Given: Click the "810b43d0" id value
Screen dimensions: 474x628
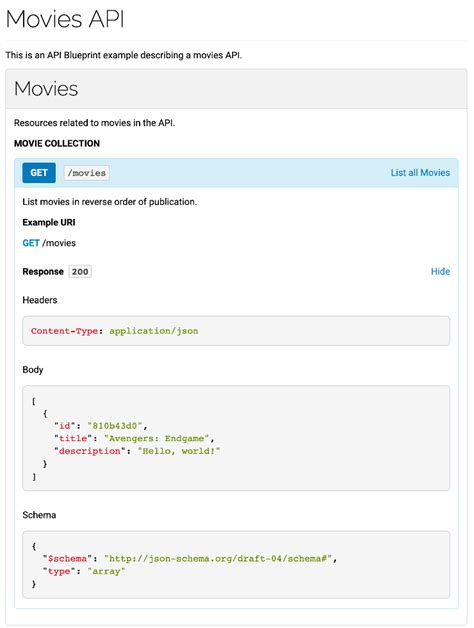Looking at the screenshot, I should [115, 425].
